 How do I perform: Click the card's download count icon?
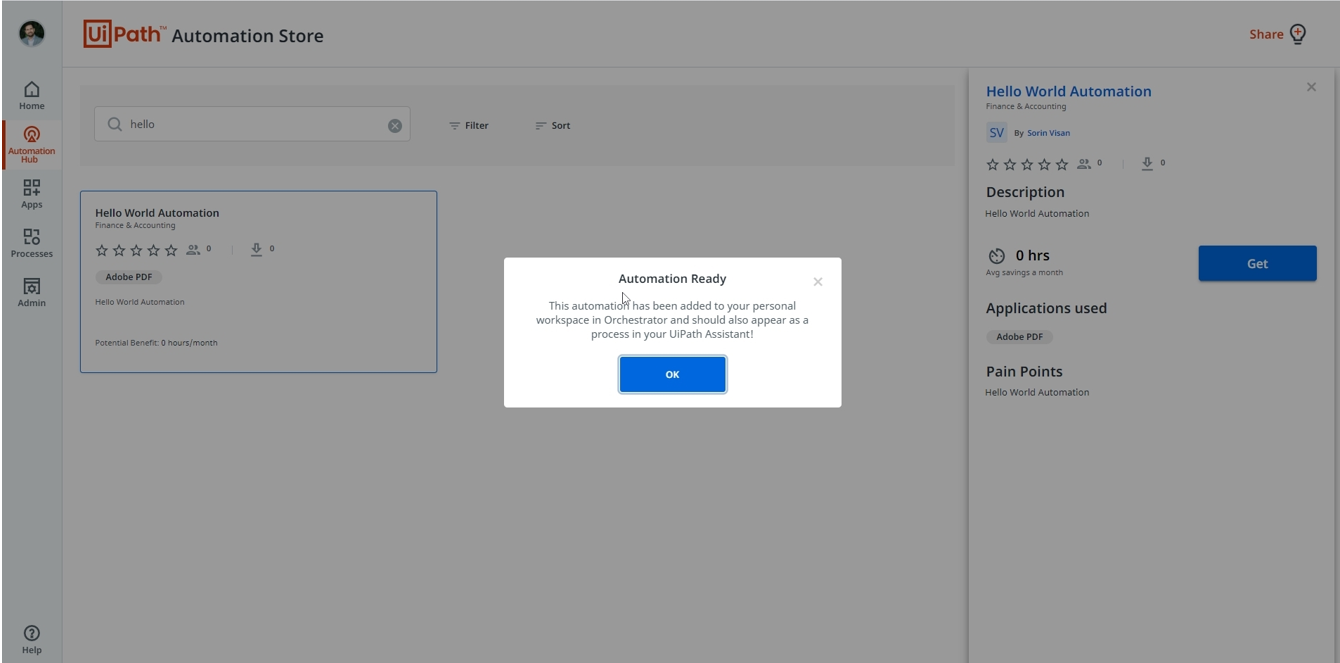click(256, 249)
